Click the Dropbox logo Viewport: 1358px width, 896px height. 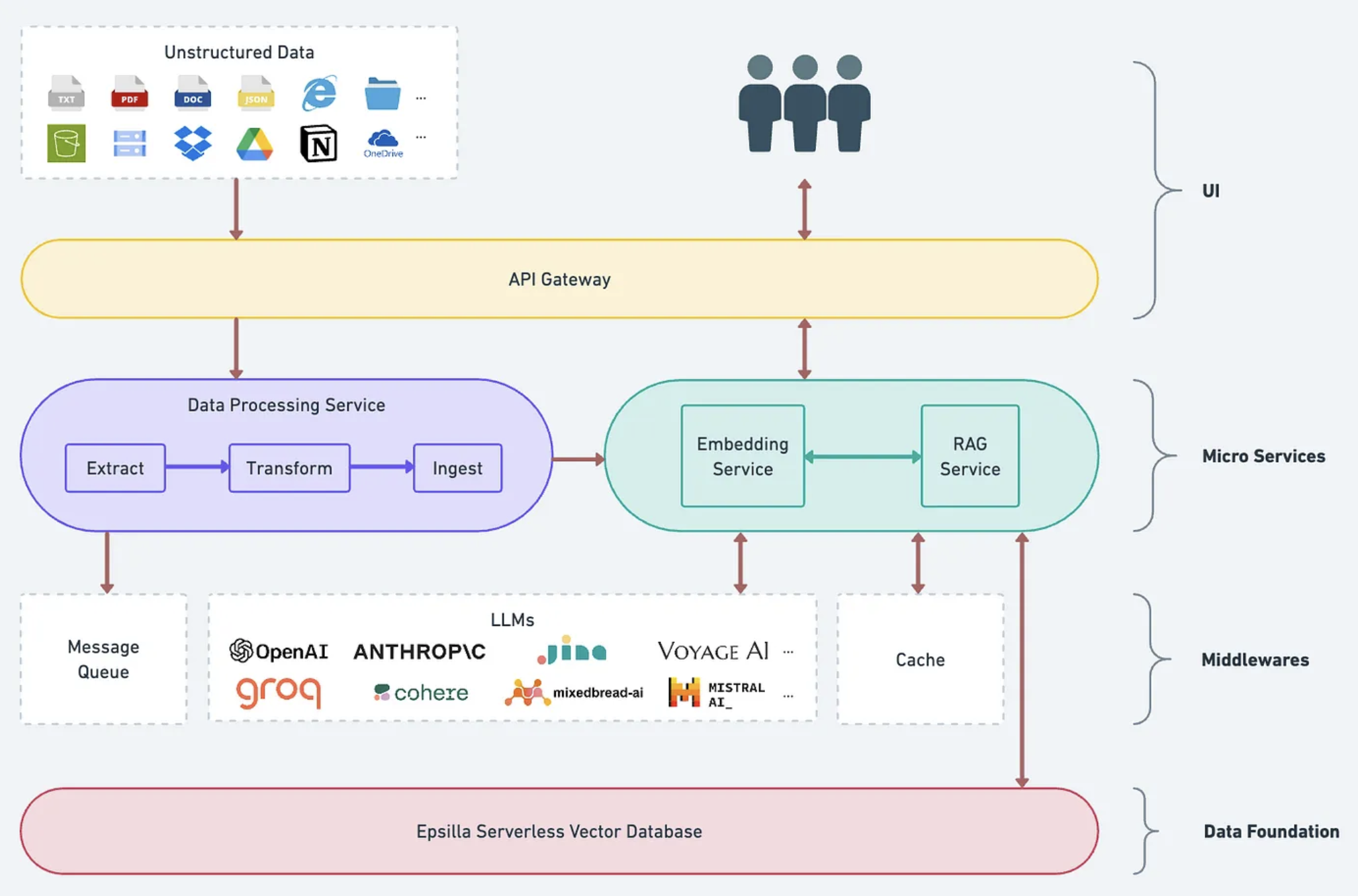pos(193,143)
